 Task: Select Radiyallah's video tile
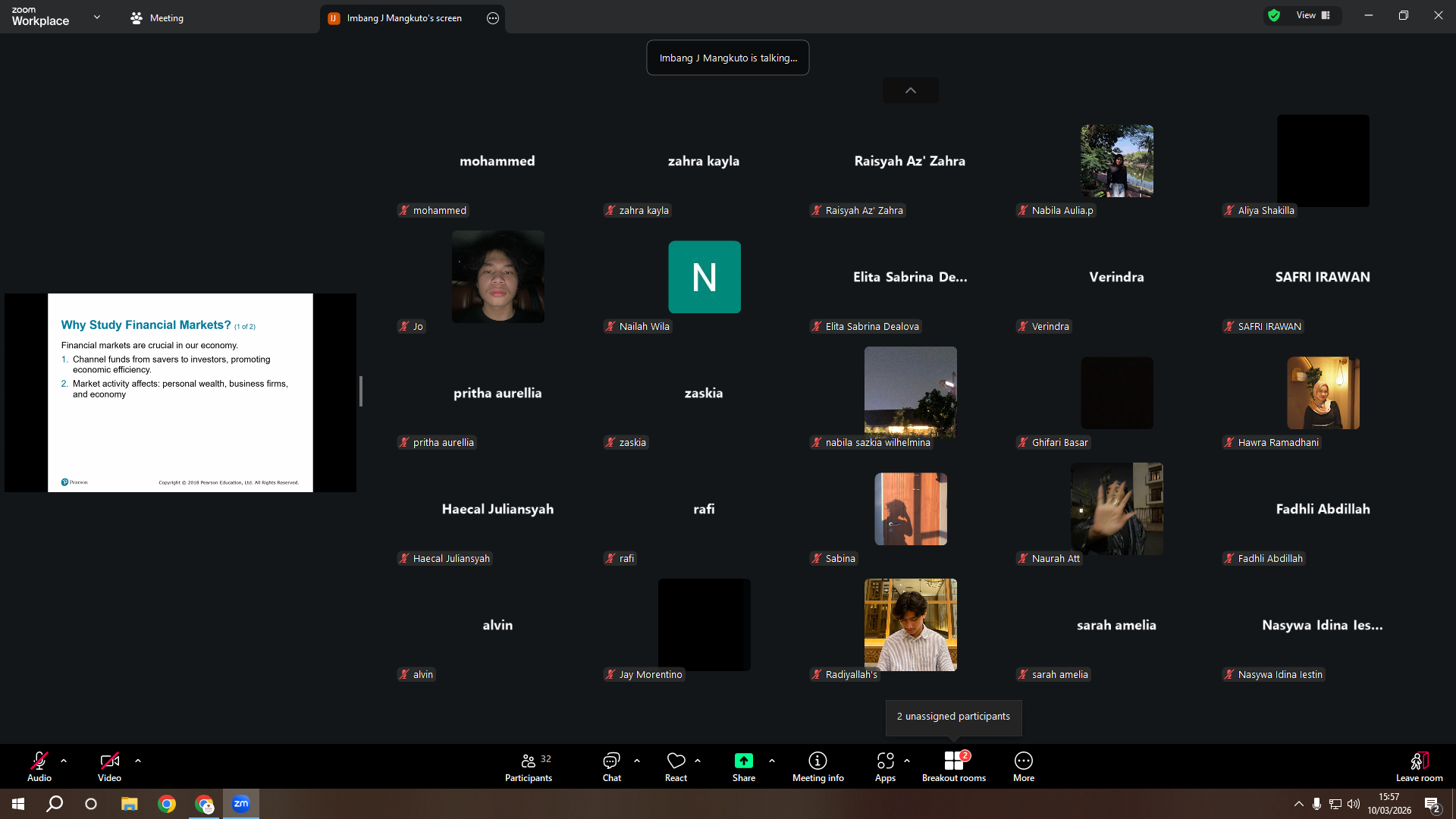click(911, 625)
